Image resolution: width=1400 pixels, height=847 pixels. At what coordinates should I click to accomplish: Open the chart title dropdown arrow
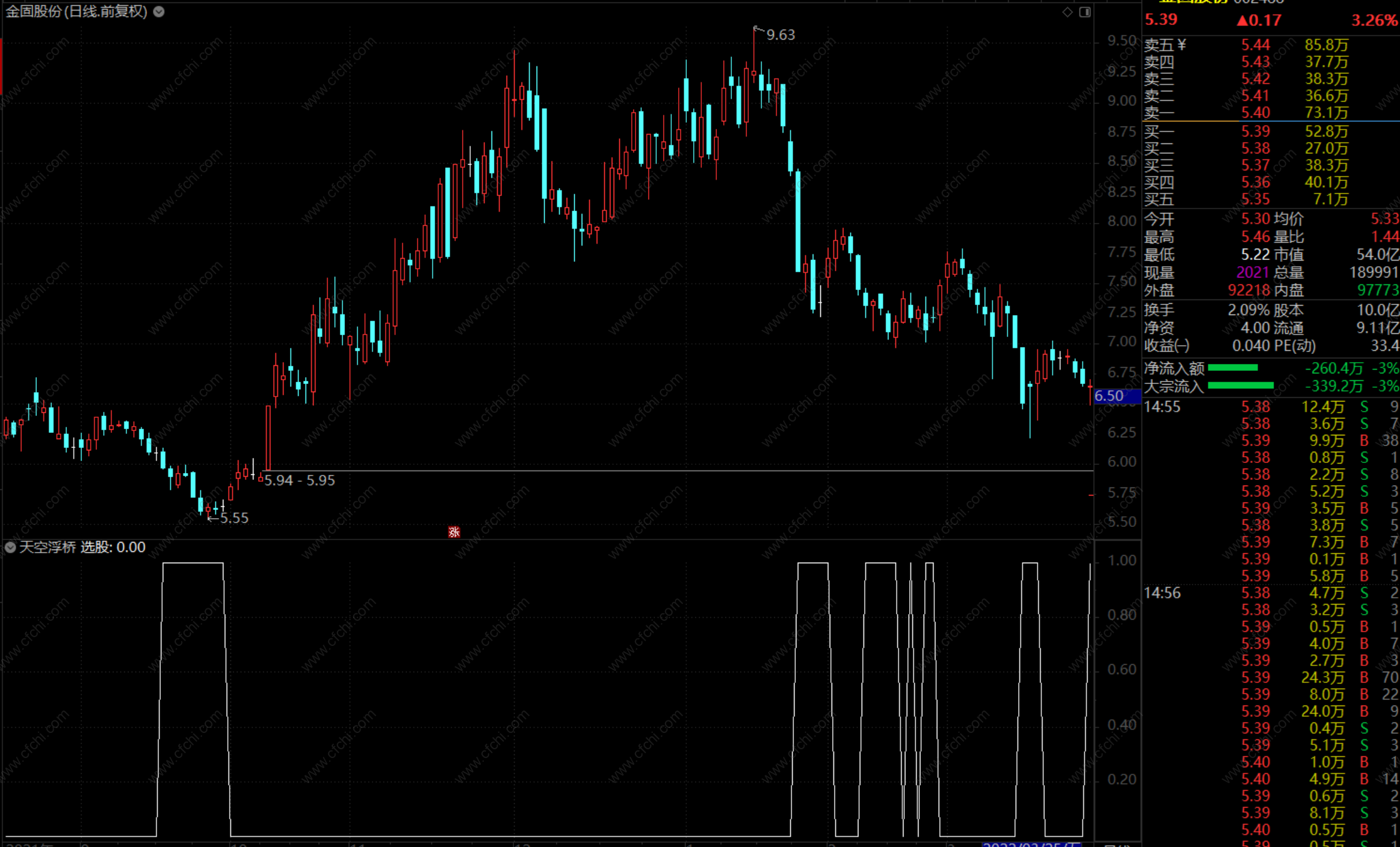click(x=159, y=11)
